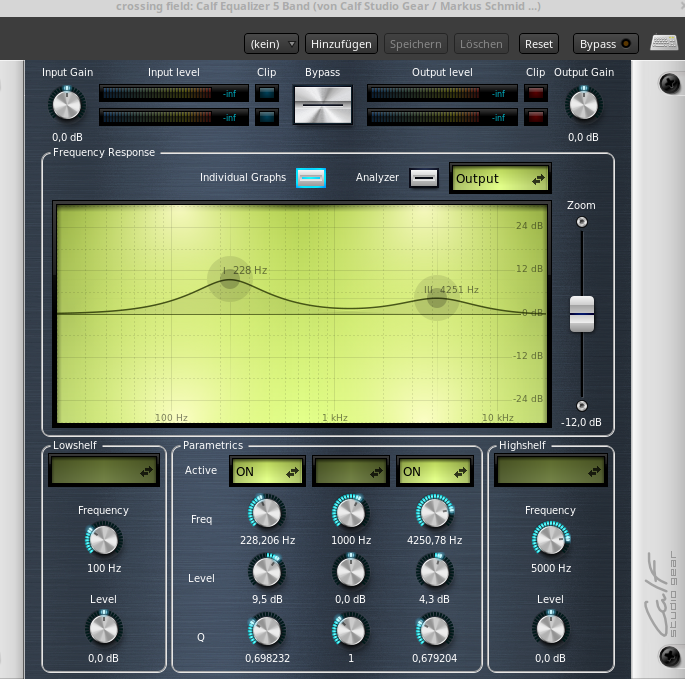
Task: Click the -12,0 dB zoom value
Action: pyautogui.click(x=581, y=422)
